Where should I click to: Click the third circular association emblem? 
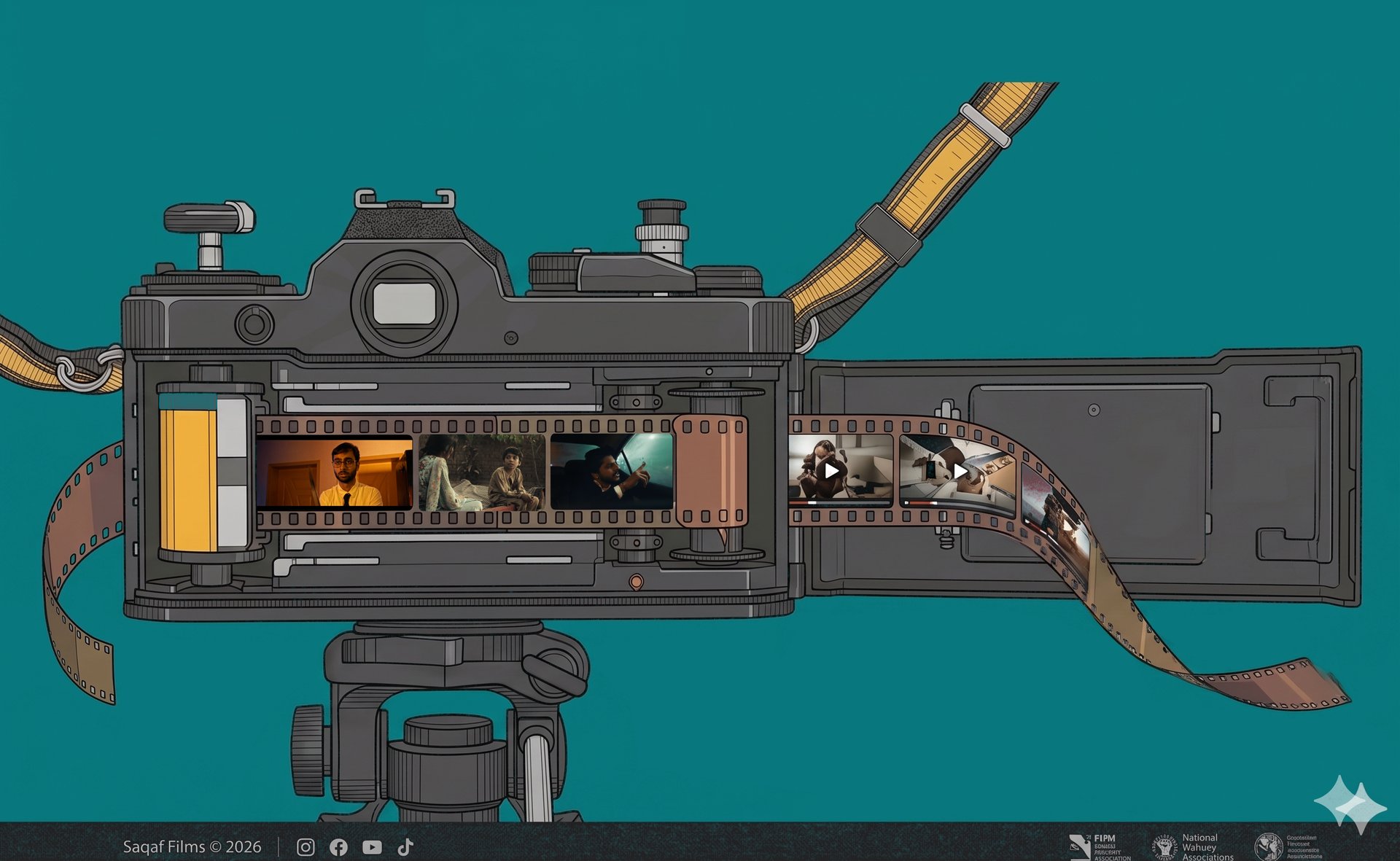(1268, 847)
